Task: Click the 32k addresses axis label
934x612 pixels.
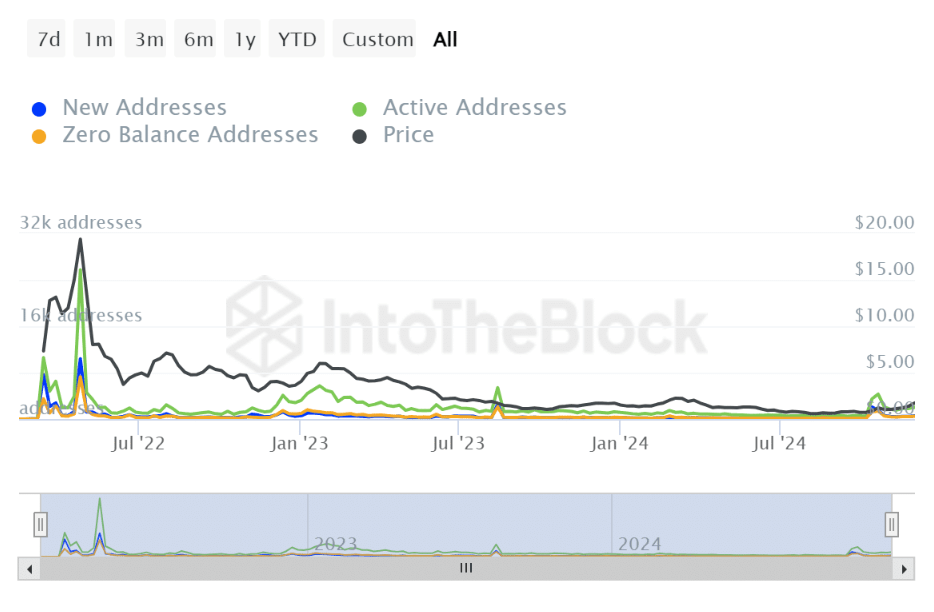Action: click(x=81, y=222)
